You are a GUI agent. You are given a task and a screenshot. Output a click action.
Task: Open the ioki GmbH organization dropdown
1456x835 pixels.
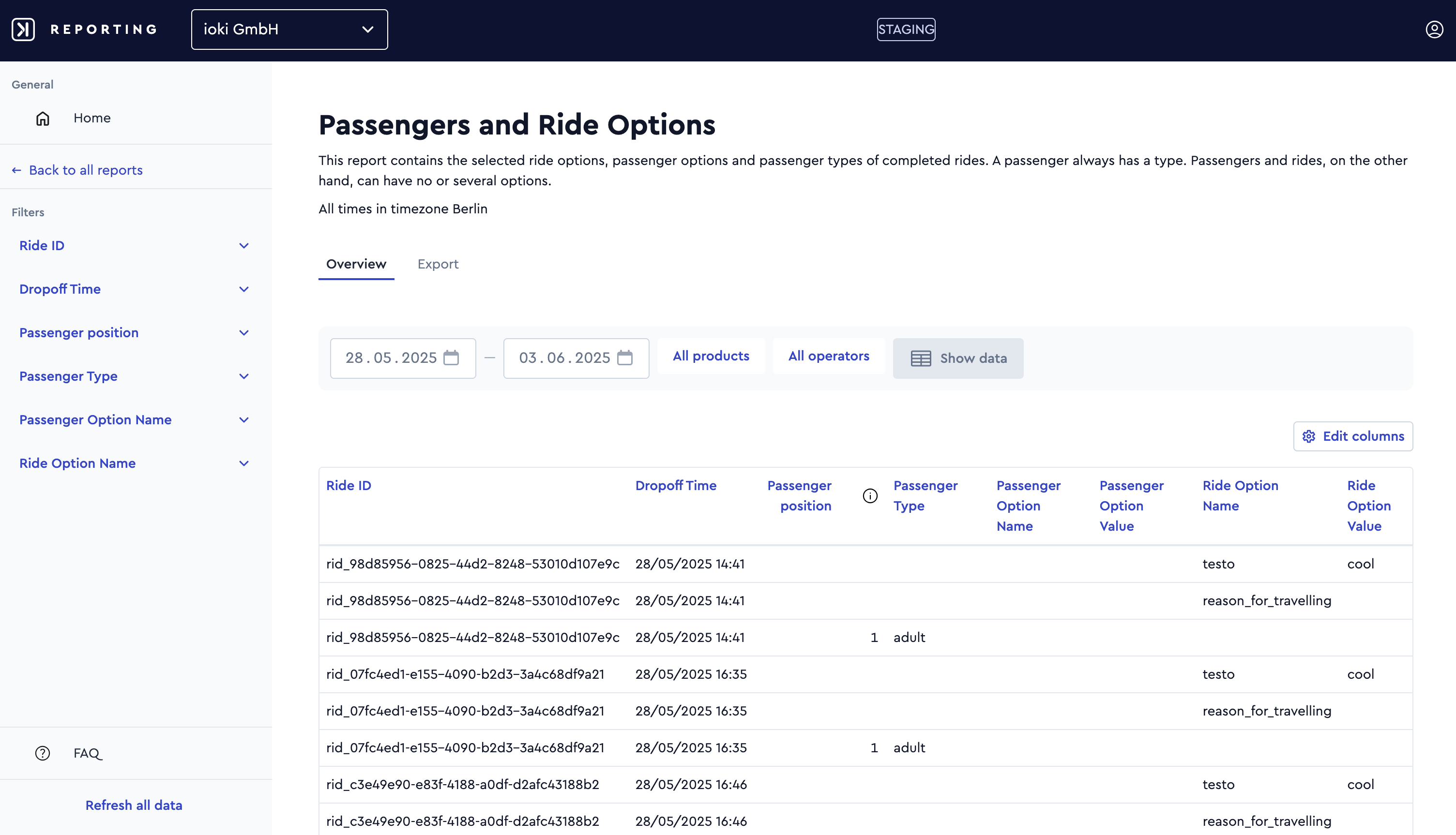coord(289,29)
